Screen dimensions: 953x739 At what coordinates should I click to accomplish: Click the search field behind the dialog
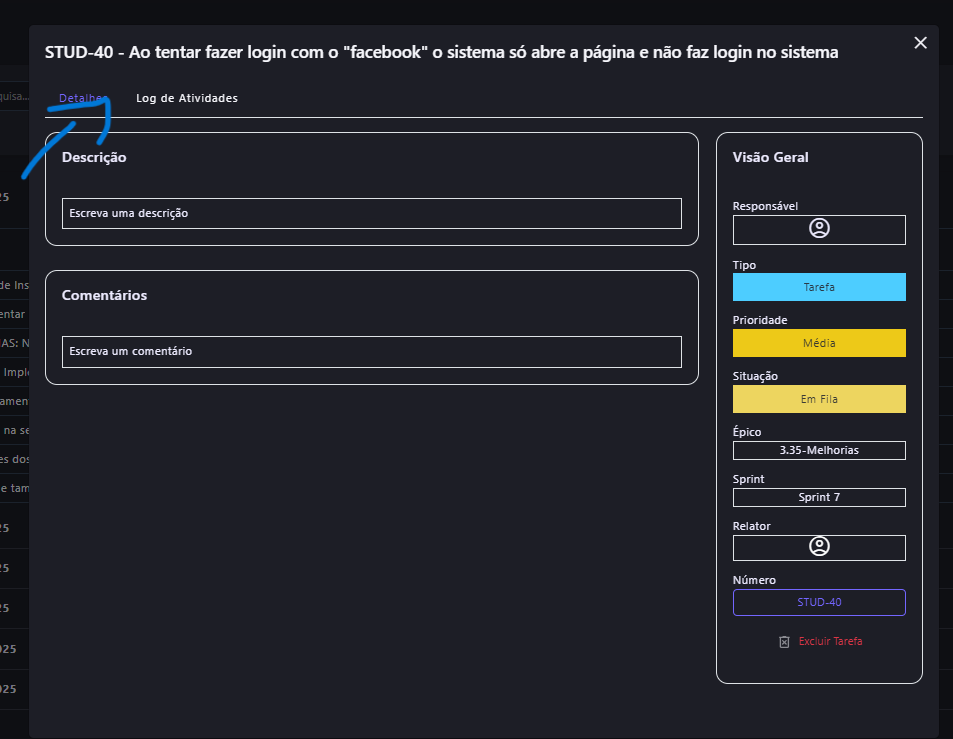14,96
